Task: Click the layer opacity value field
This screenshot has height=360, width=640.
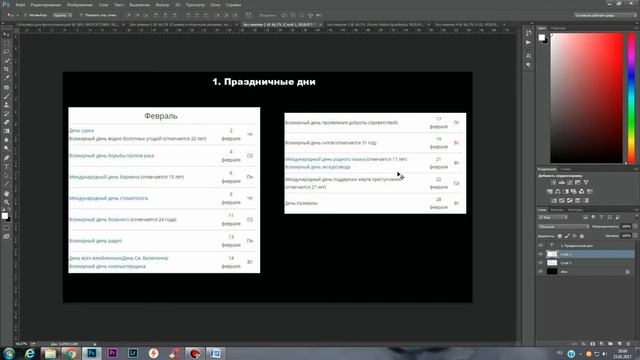Action: point(626,227)
